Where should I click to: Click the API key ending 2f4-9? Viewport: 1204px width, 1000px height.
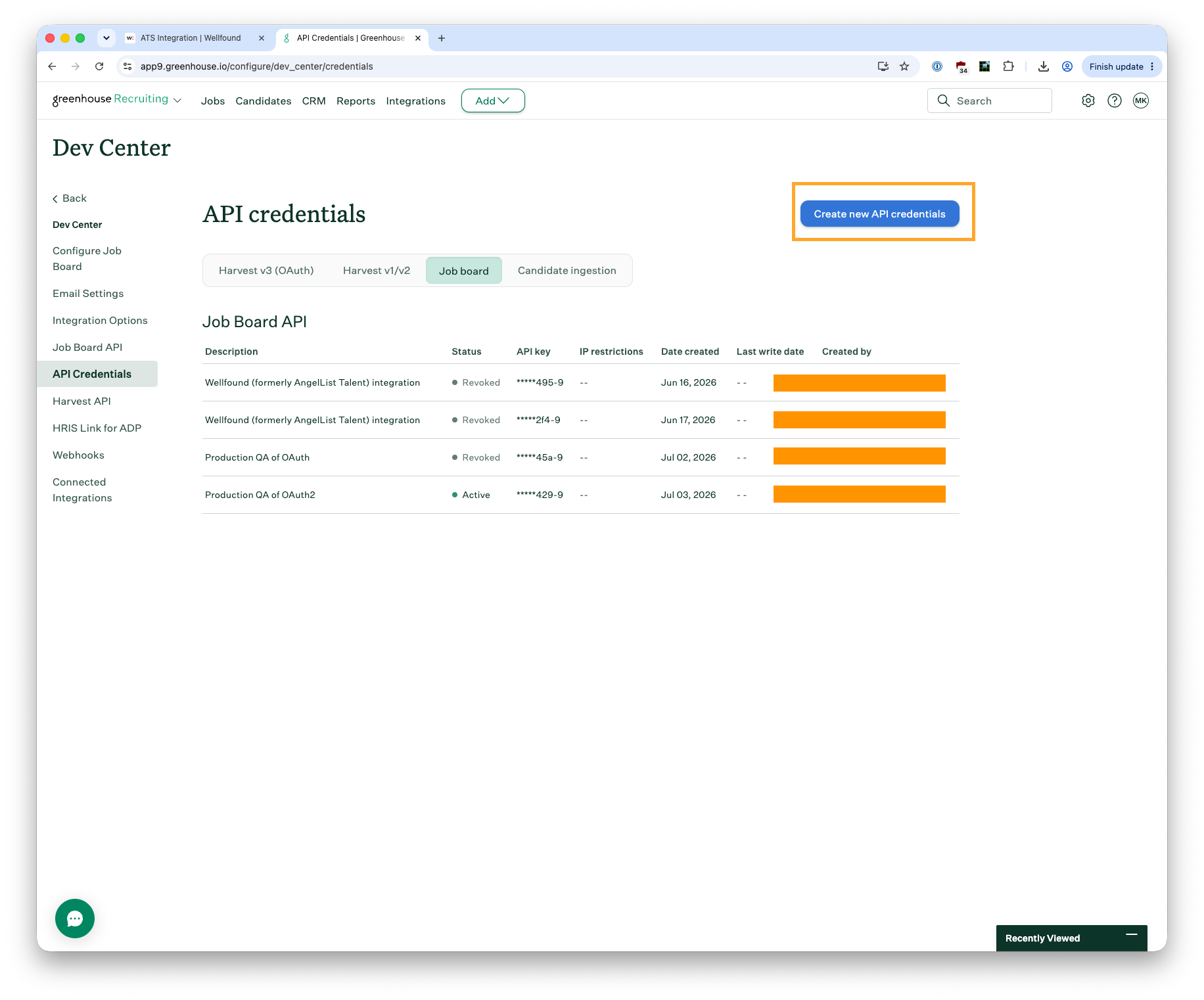click(538, 420)
